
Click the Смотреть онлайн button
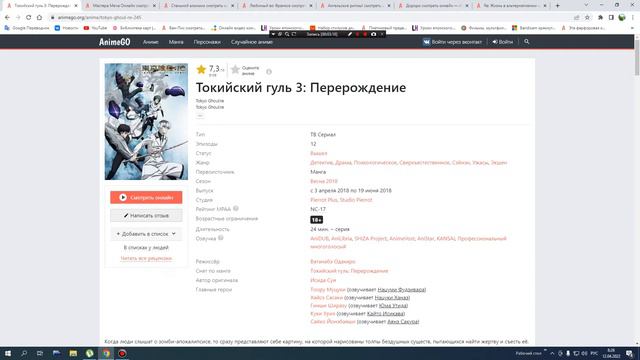(x=146, y=198)
